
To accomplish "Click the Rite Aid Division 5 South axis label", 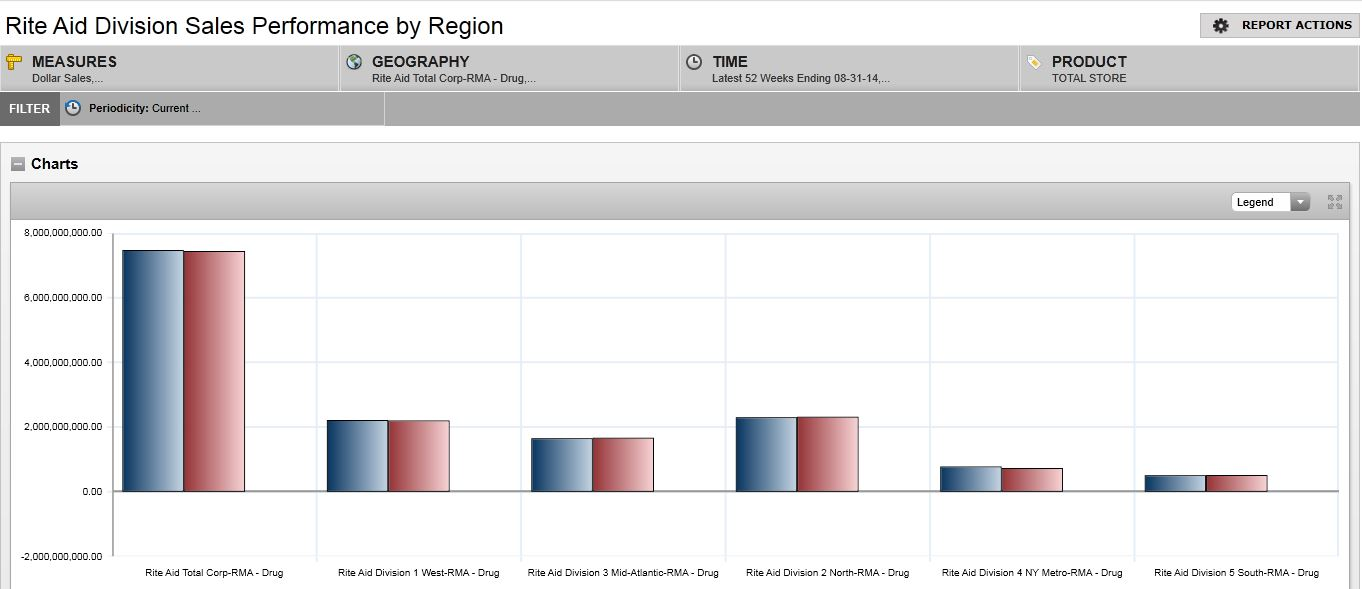I will click(1236, 573).
